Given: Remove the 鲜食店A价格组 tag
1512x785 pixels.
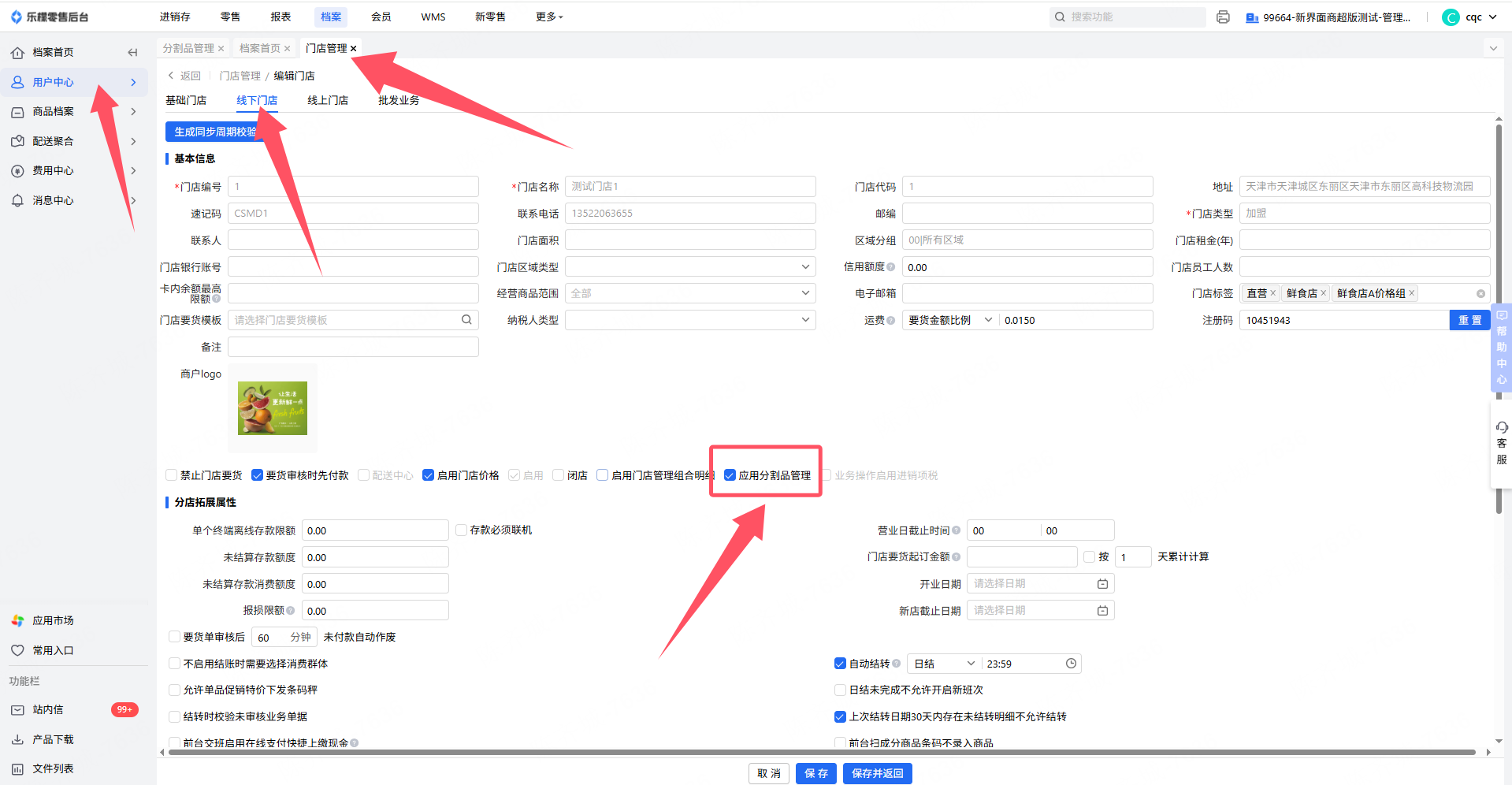Looking at the screenshot, I should (x=1411, y=293).
